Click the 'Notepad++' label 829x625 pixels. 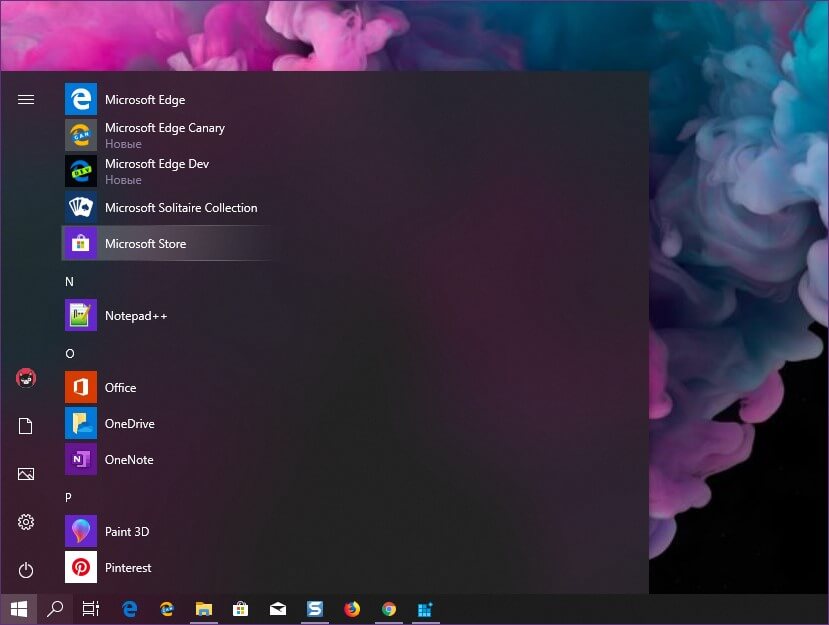(136, 316)
